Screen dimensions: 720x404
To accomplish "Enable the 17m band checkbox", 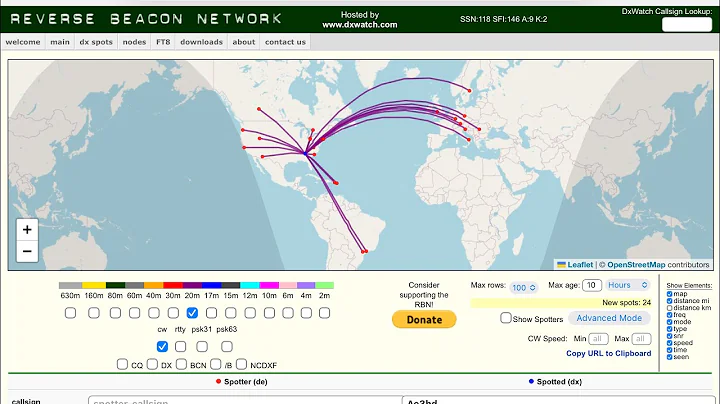I will (x=211, y=313).
